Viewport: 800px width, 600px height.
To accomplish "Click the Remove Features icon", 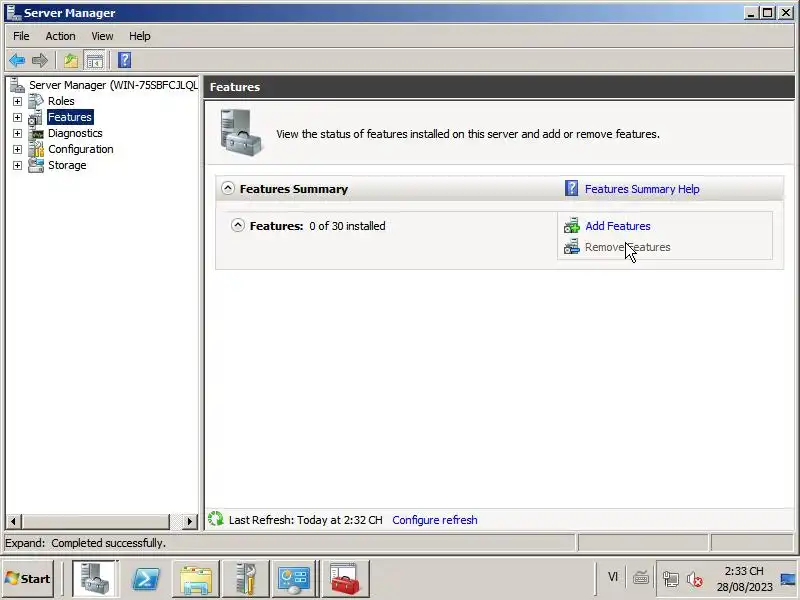I will (x=571, y=247).
